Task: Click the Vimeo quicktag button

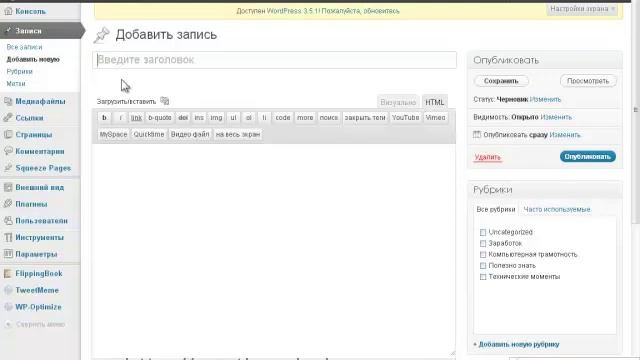Action: 436,118
